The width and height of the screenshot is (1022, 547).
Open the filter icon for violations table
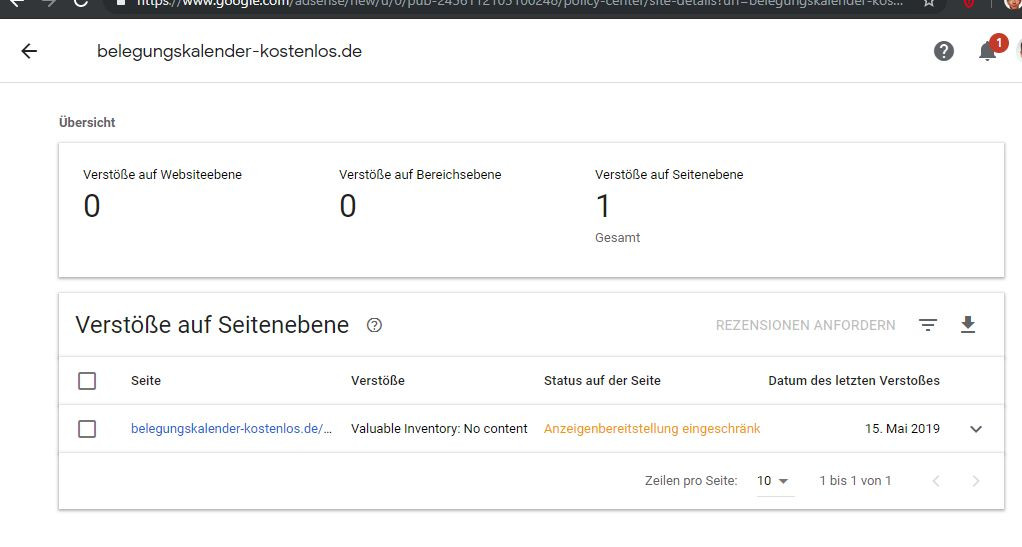point(928,325)
